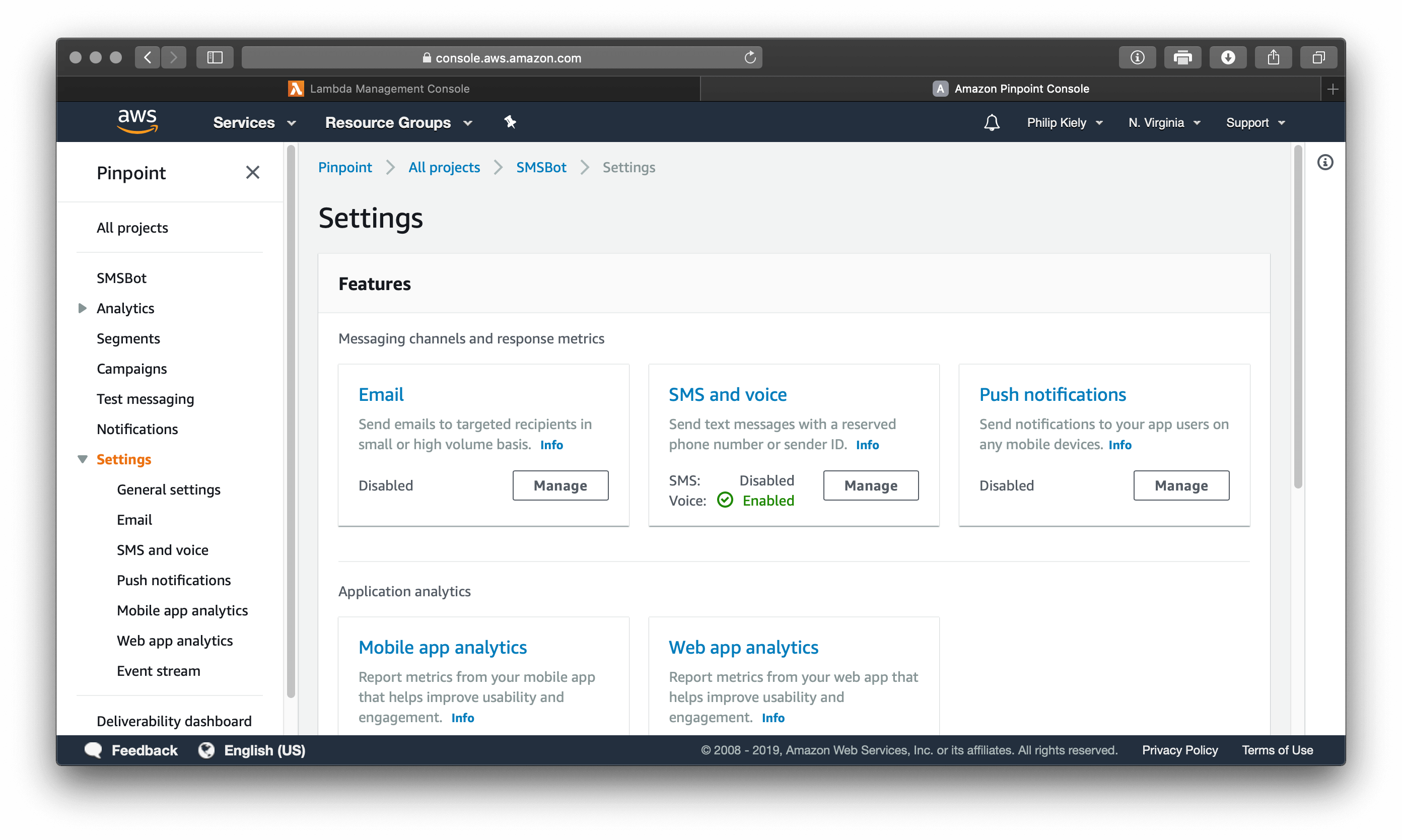Open the Philip Kiely account dropdown
The width and height of the screenshot is (1402, 840).
click(1065, 122)
